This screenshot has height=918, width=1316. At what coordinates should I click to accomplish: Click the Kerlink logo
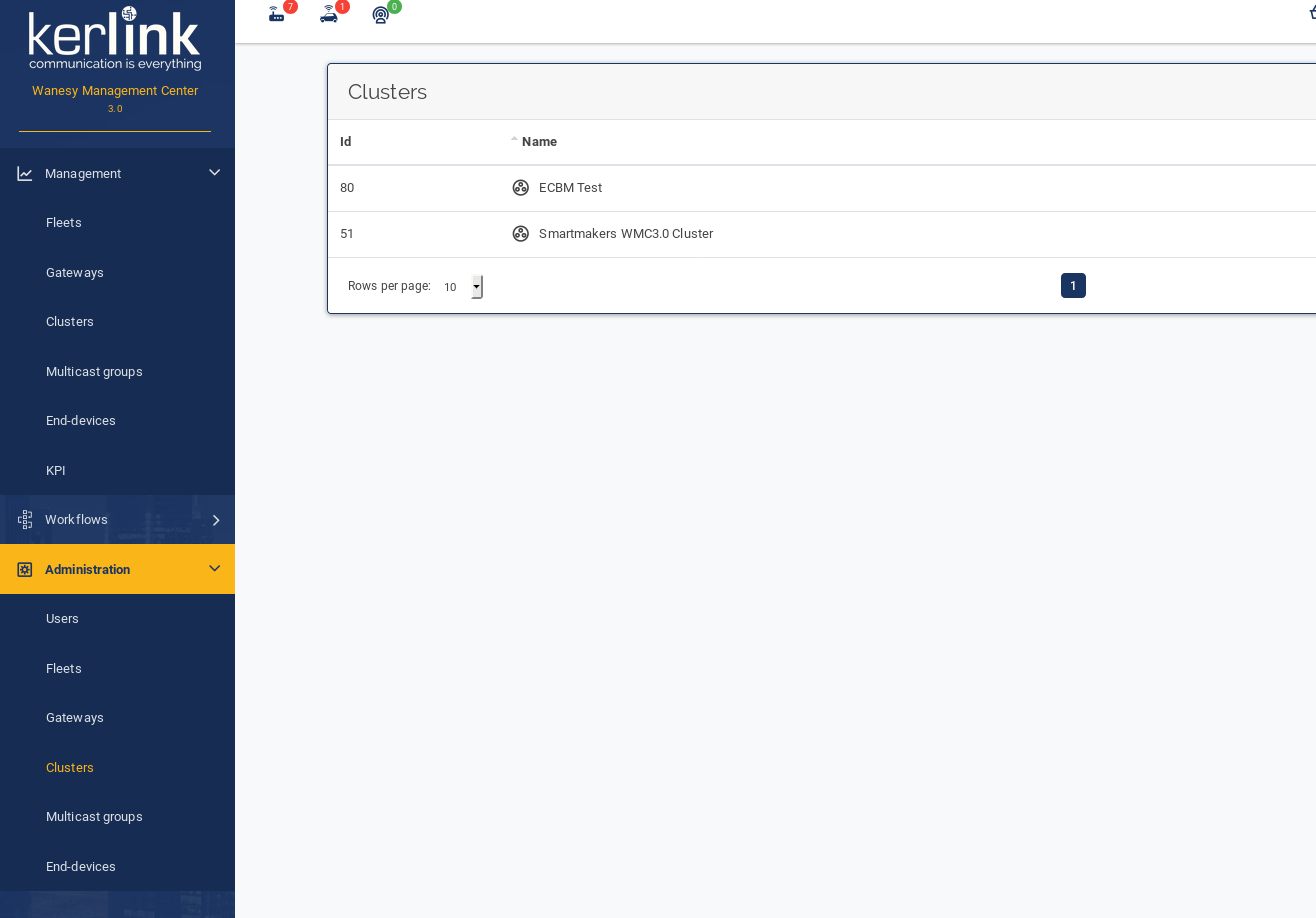click(115, 40)
